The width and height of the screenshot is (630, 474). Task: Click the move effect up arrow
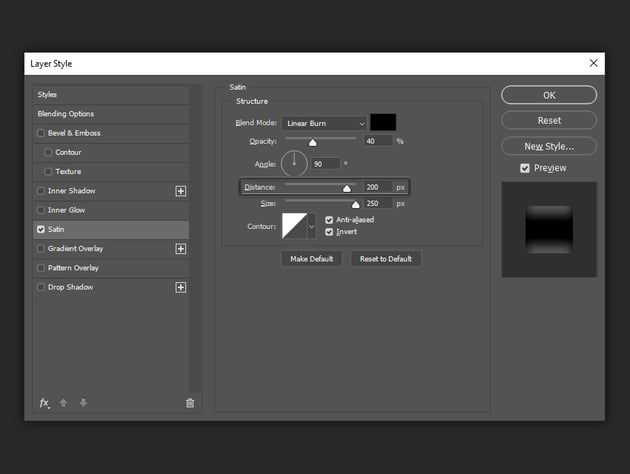click(64, 403)
